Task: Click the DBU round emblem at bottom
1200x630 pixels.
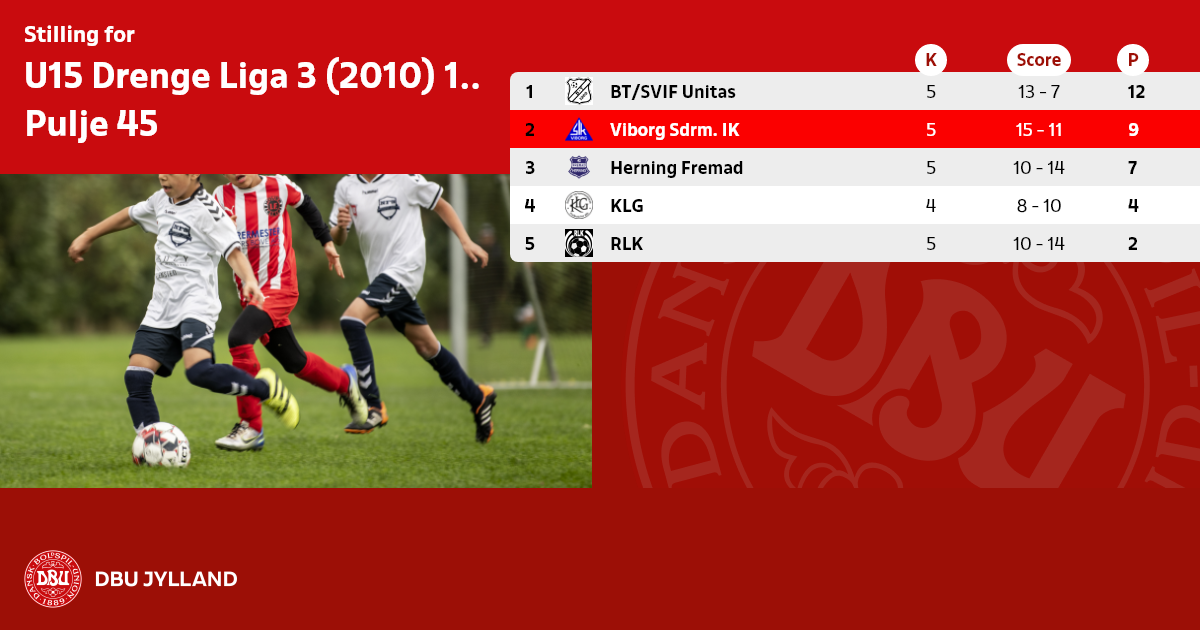Action: (x=53, y=579)
